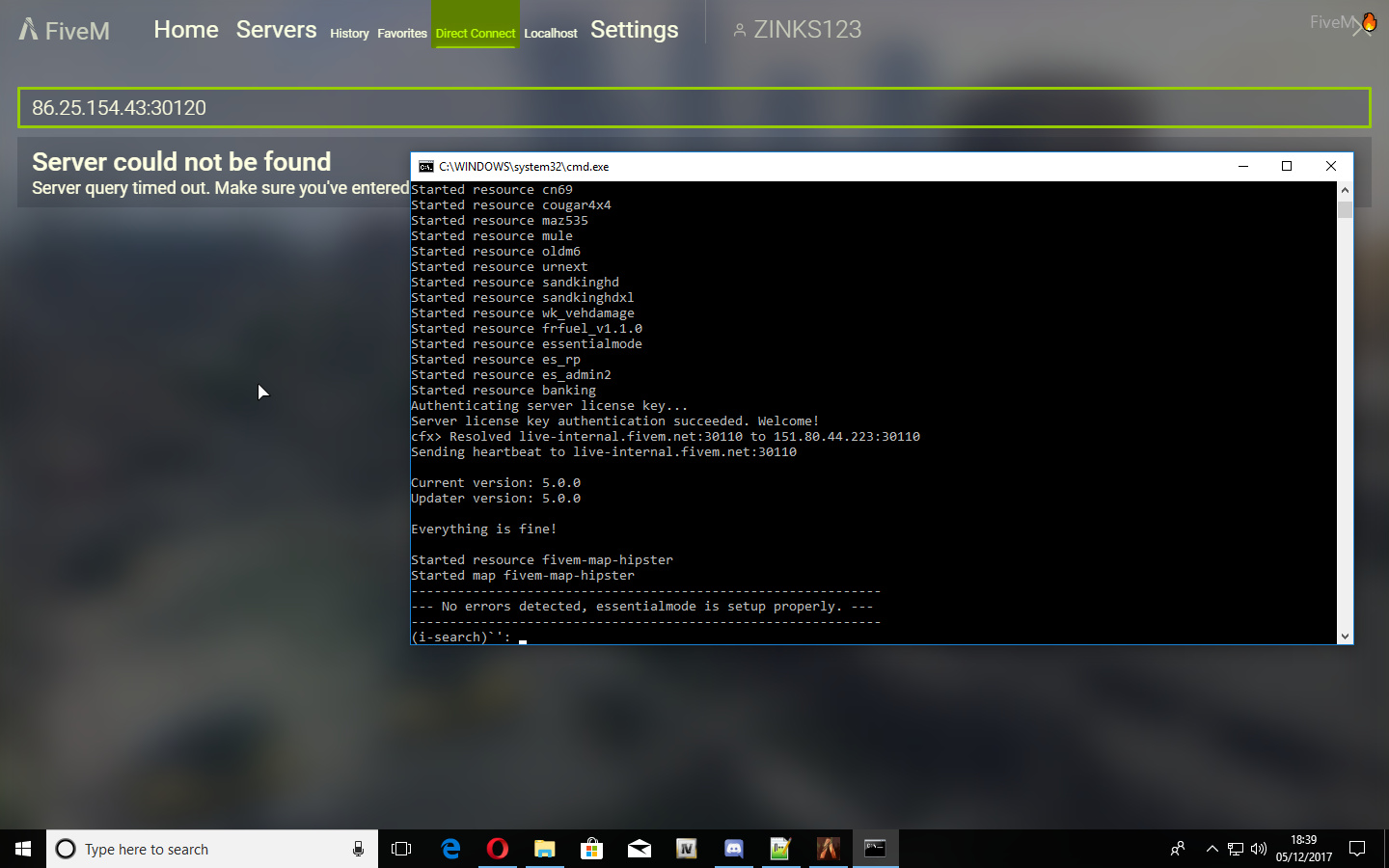Open Task View on the taskbar
This screenshot has width=1389, height=868.
pyautogui.click(x=401, y=849)
